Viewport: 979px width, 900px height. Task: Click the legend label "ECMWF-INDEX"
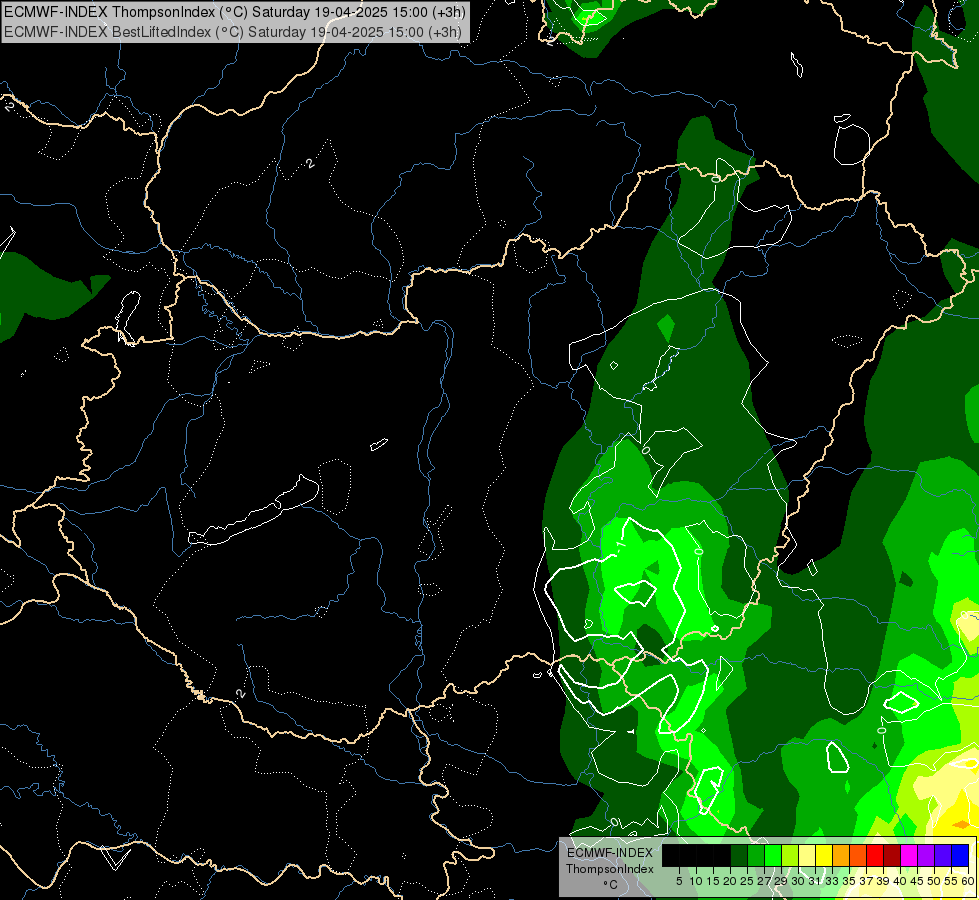[610, 853]
